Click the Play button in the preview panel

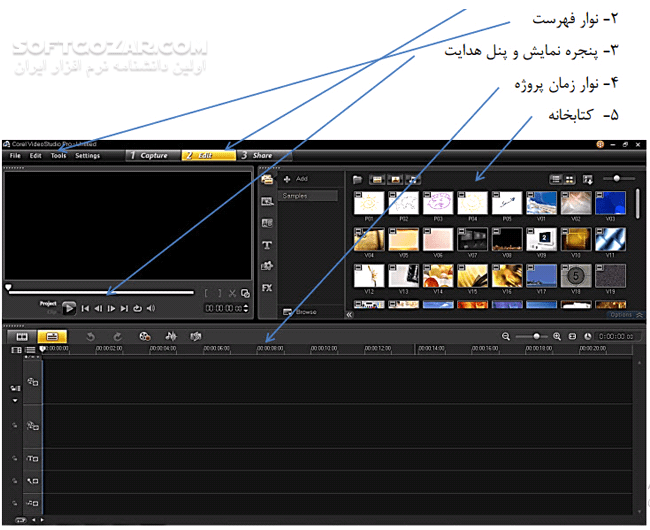point(69,308)
